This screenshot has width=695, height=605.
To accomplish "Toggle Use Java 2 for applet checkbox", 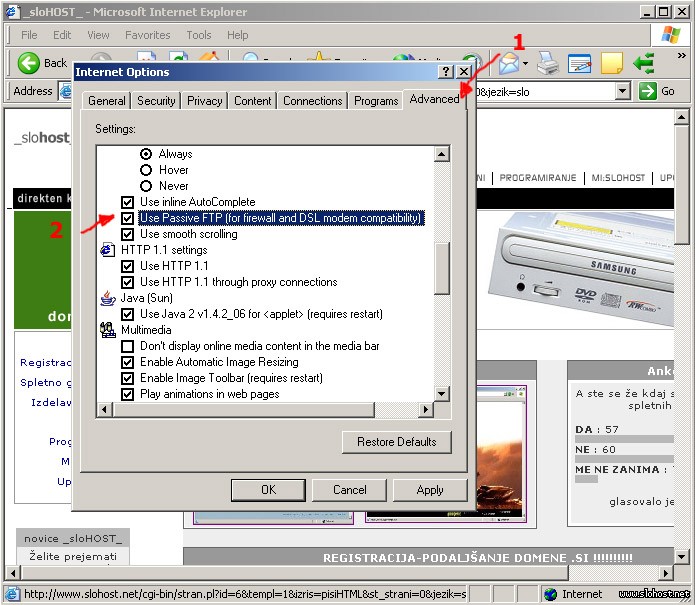I will (128, 314).
